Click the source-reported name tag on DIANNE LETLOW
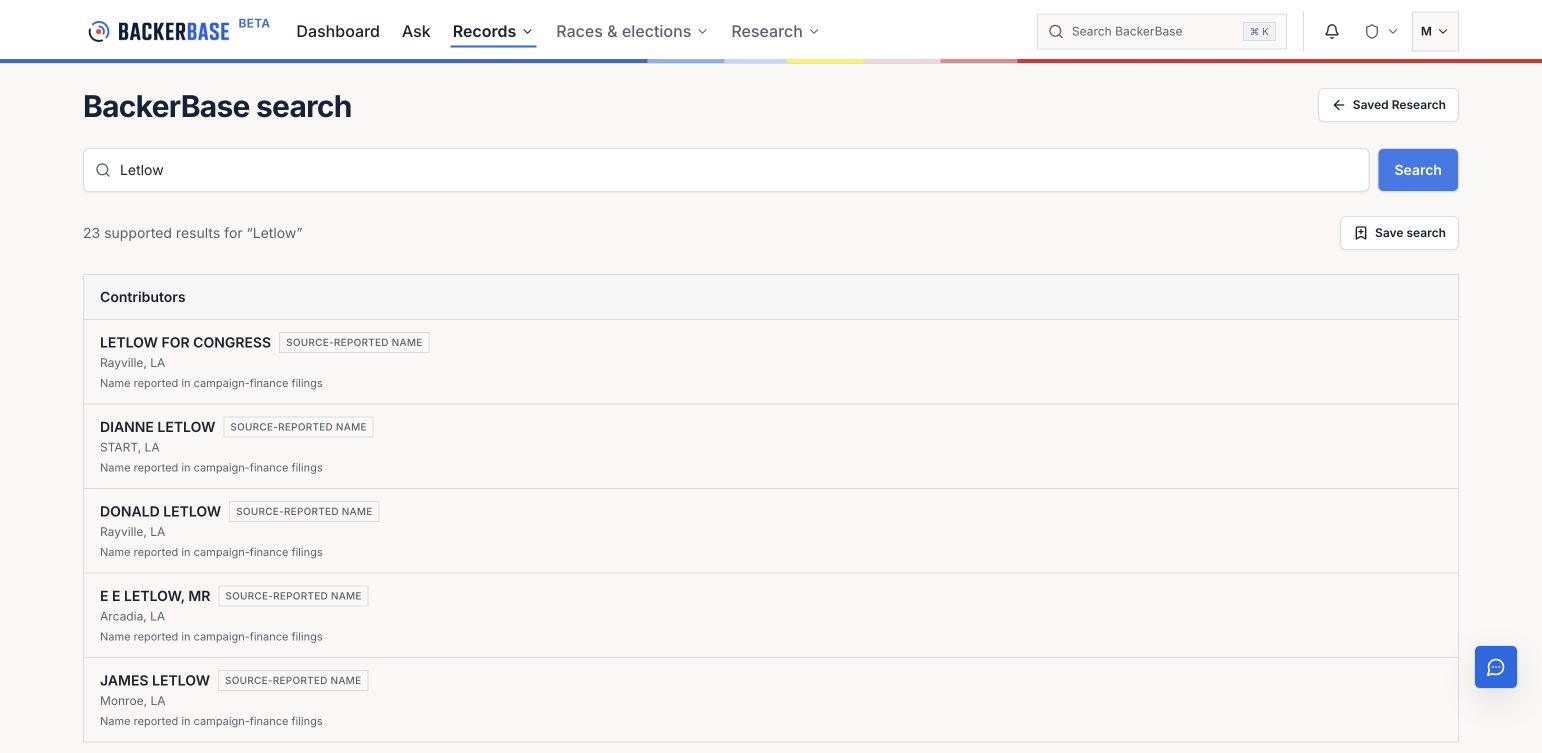Image resolution: width=1542 pixels, height=753 pixels. click(x=298, y=427)
